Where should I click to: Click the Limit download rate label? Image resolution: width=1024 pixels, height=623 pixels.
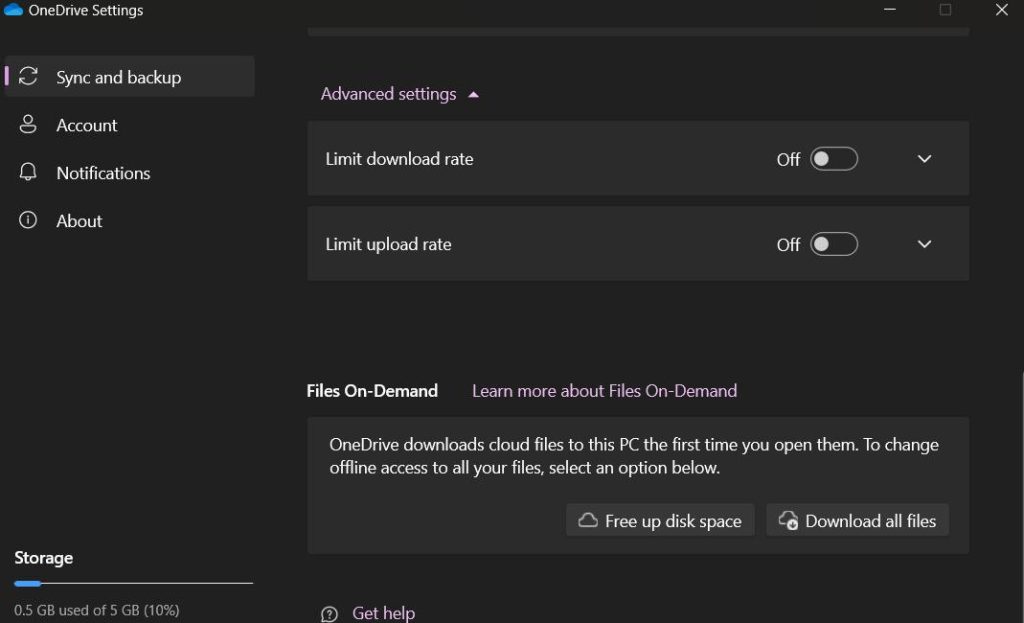pyautogui.click(x=399, y=159)
